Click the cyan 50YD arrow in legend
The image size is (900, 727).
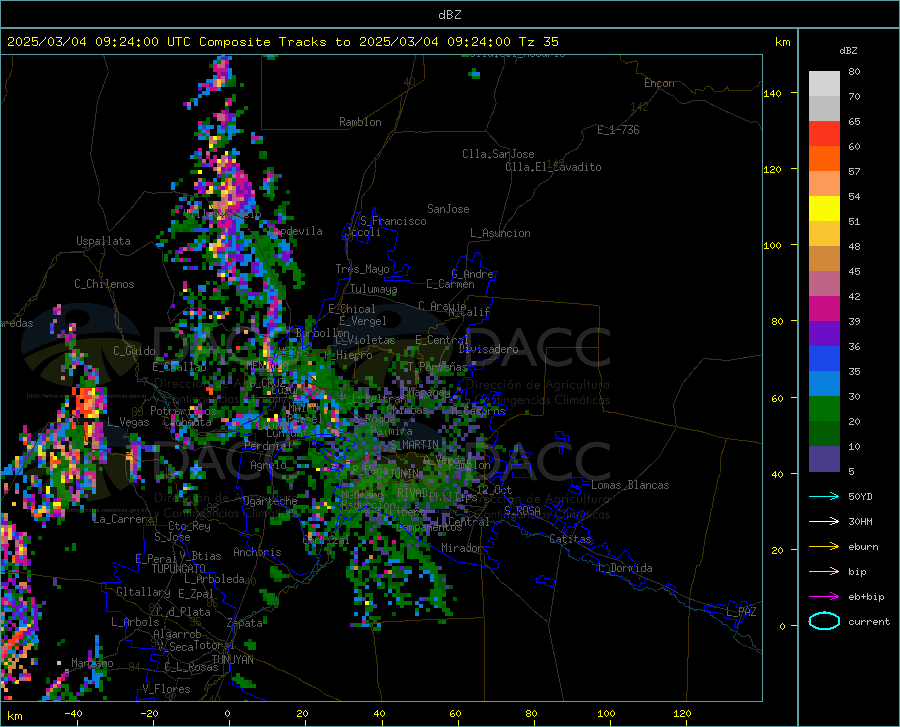824,496
